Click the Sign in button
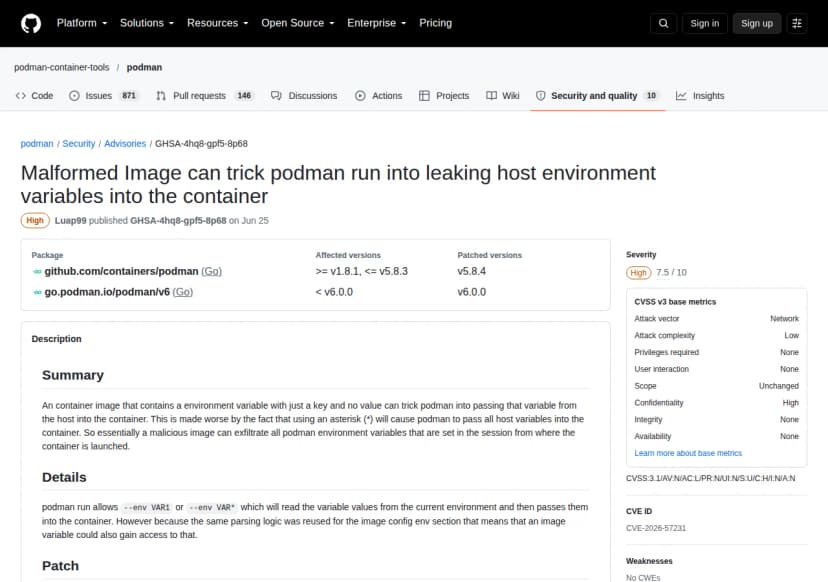The height and width of the screenshot is (582, 828). click(x=704, y=23)
